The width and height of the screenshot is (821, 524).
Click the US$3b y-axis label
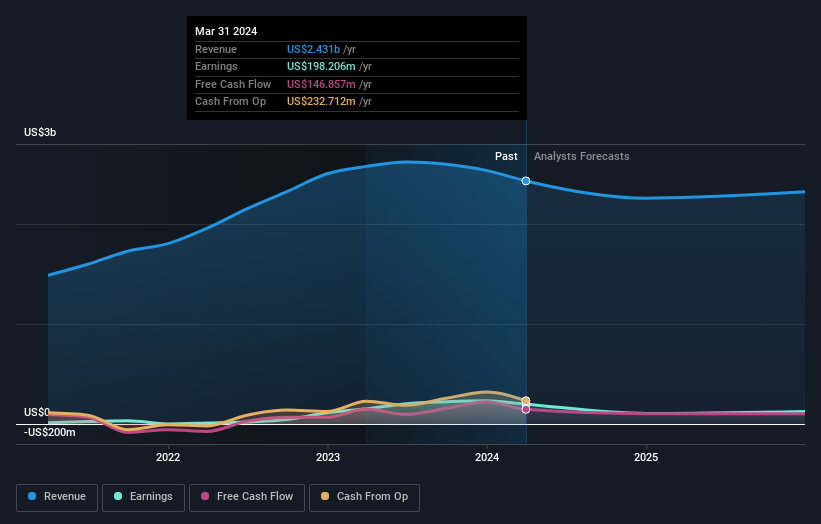(40, 132)
